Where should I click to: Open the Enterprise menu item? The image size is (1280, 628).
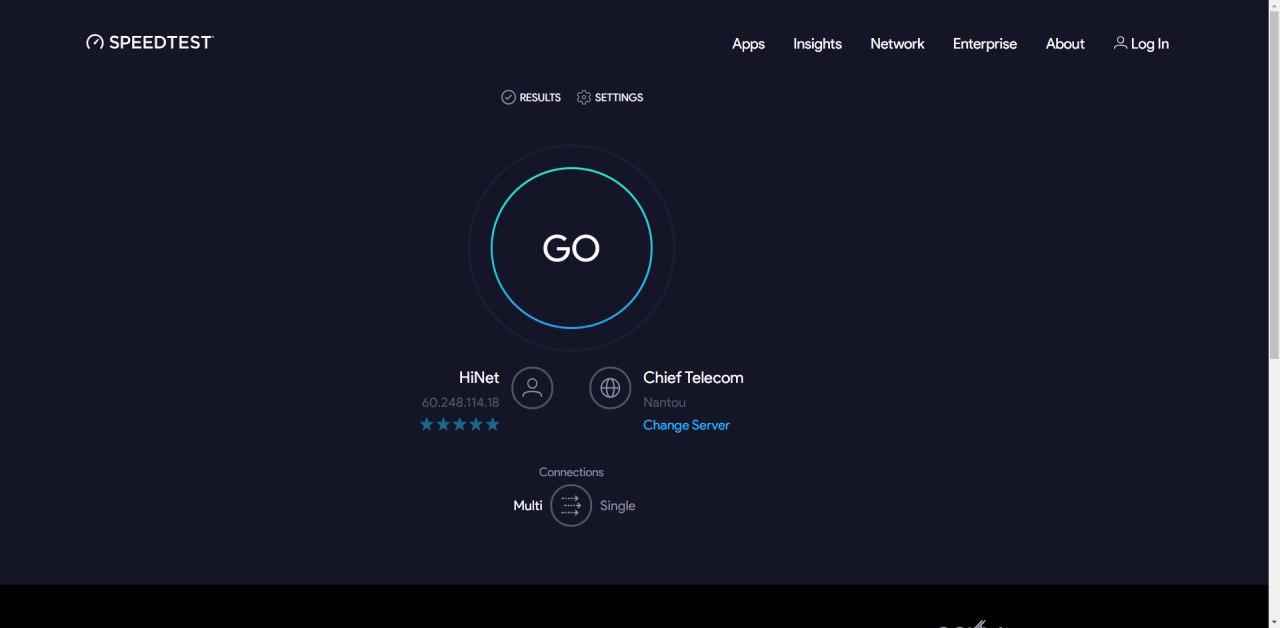(984, 44)
